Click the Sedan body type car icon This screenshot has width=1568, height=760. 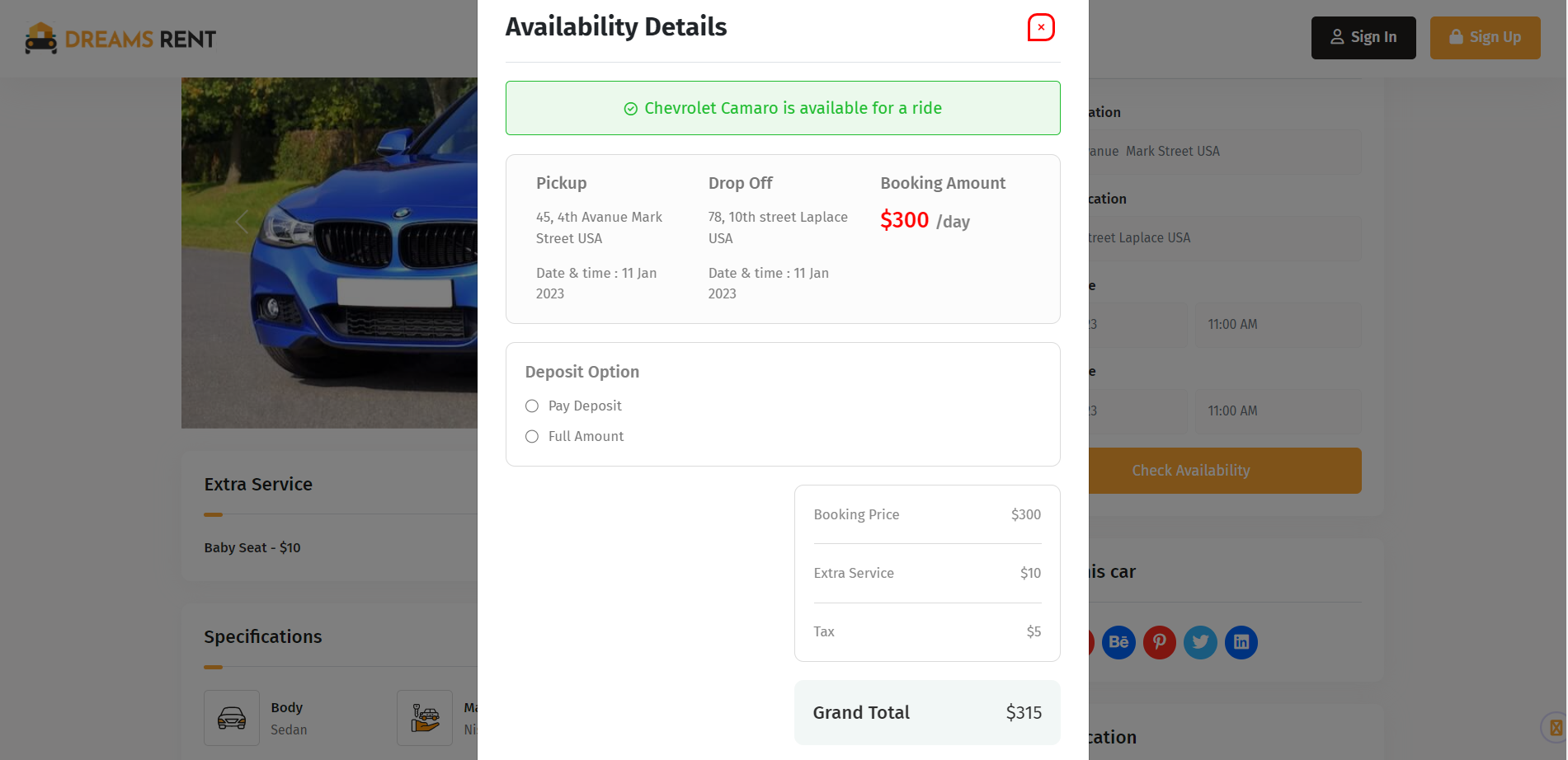(x=232, y=718)
